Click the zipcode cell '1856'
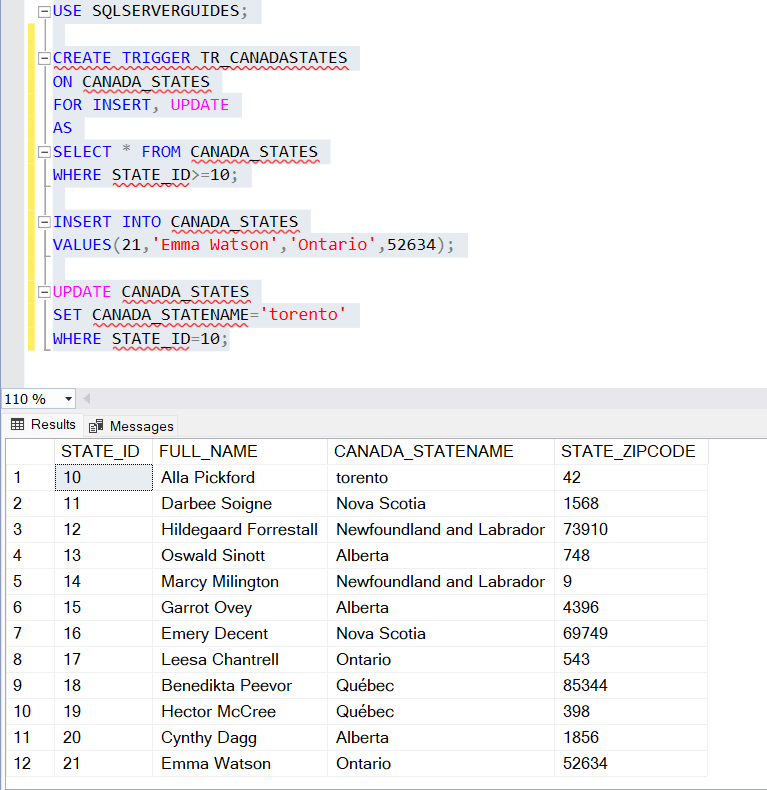Image resolution: width=767 pixels, height=790 pixels. point(631,738)
